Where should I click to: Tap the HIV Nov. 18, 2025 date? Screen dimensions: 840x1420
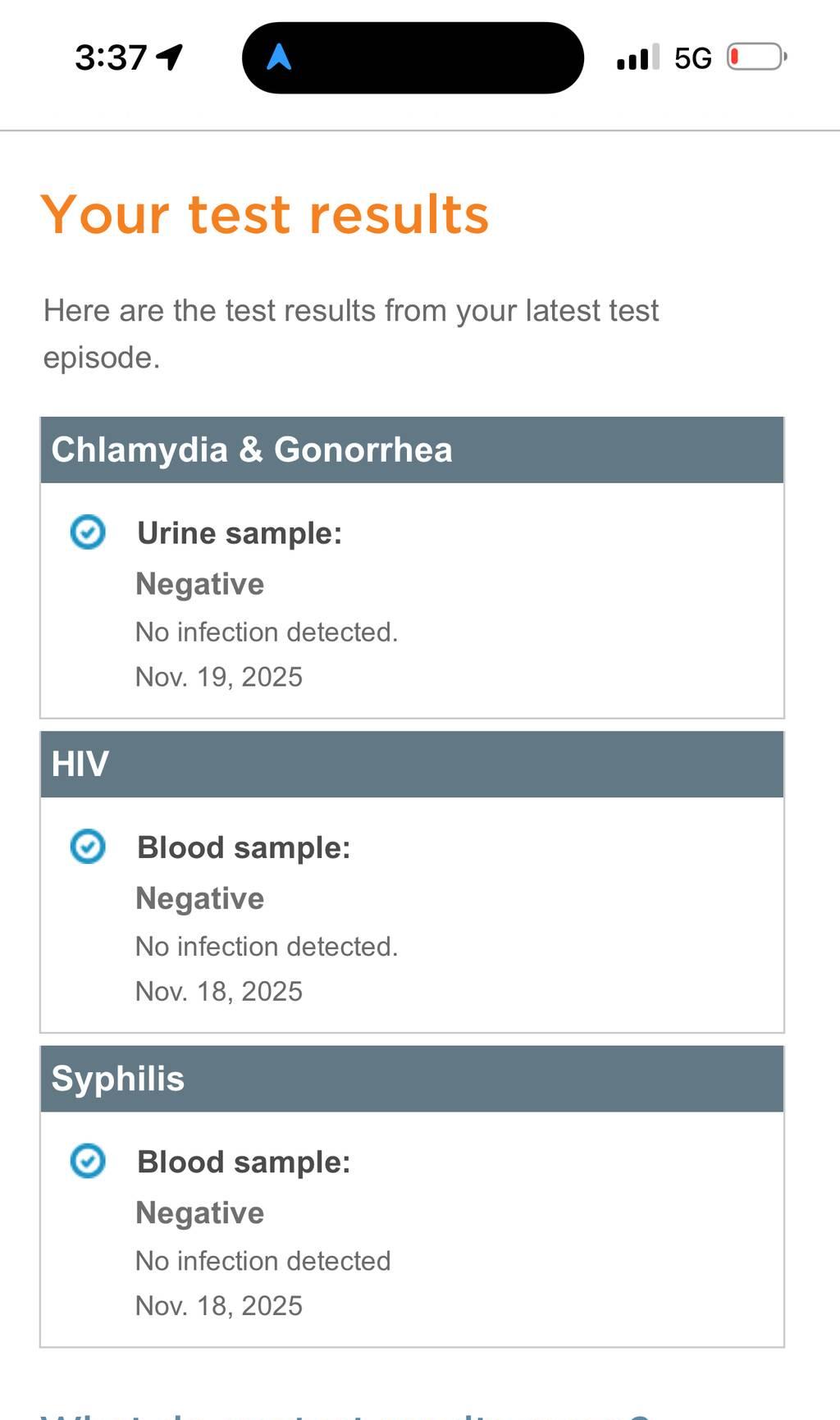click(219, 991)
